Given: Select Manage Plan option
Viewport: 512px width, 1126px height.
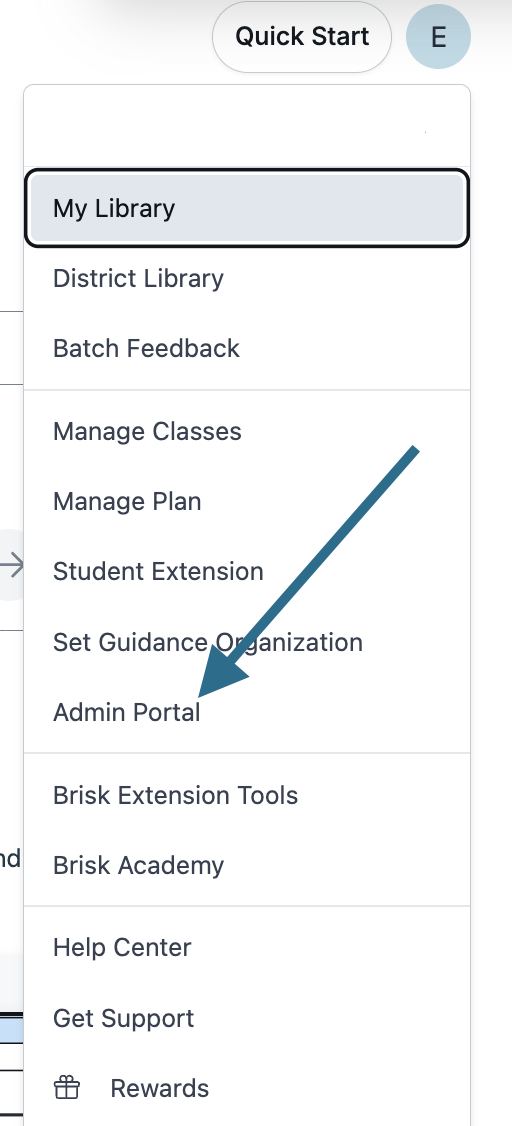Looking at the screenshot, I should [x=247, y=501].
